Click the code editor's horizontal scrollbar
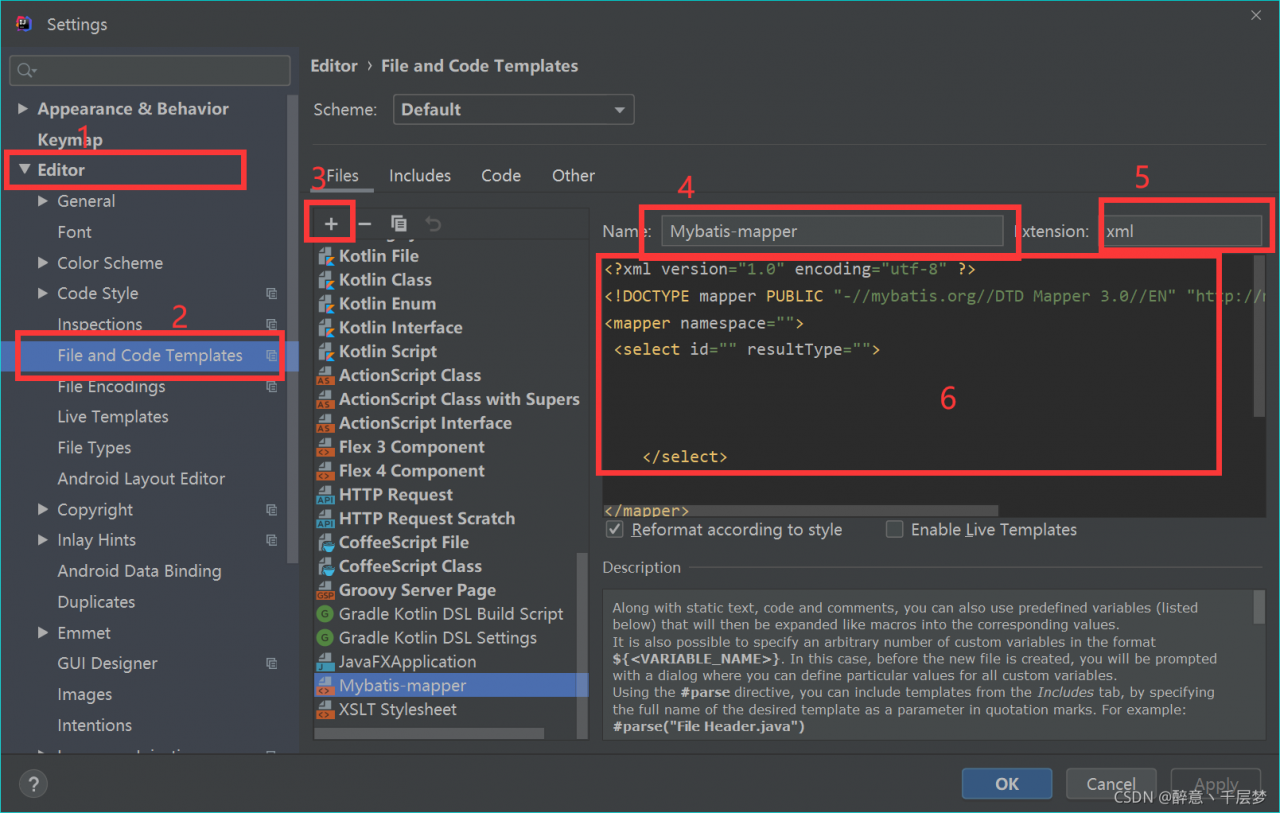Screen dimensions: 1280x813 click(x=800, y=511)
